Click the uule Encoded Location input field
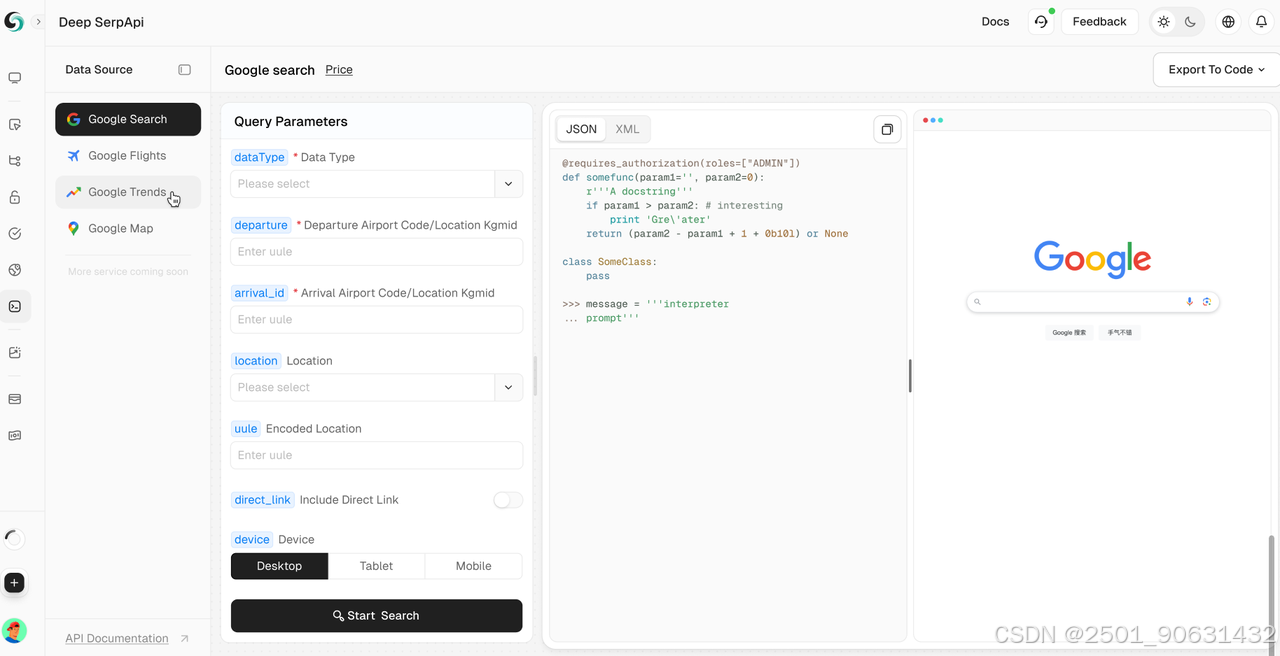This screenshot has width=1280, height=656. pos(377,456)
